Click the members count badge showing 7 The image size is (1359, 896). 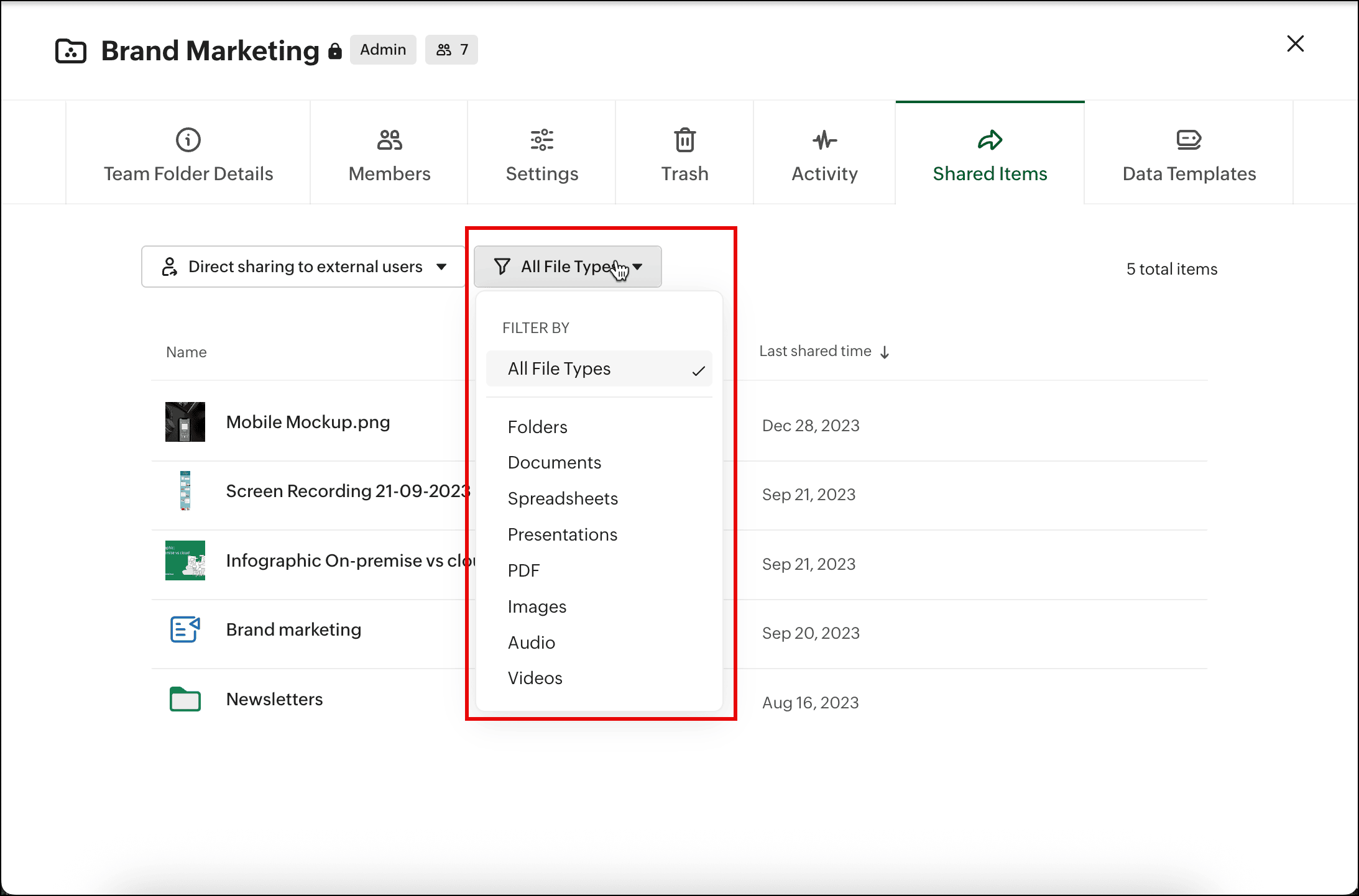pyautogui.click(x=451, y=50)
